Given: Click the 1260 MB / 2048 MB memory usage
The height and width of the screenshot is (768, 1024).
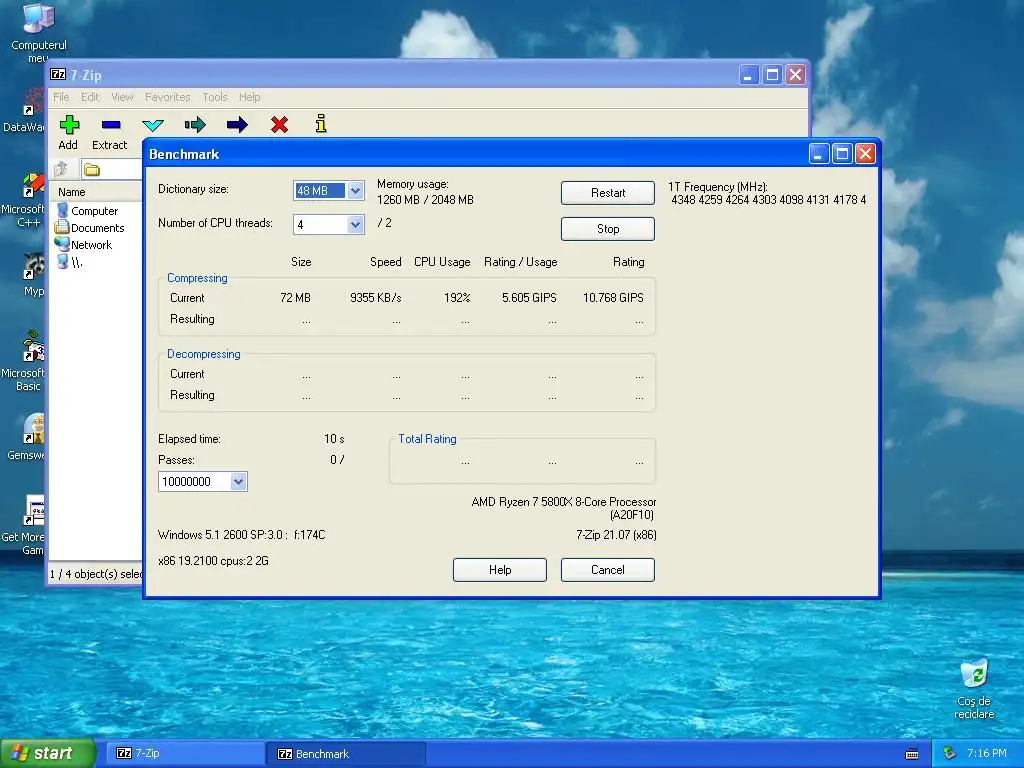Looking at the screenshot, I should point(425,199).
